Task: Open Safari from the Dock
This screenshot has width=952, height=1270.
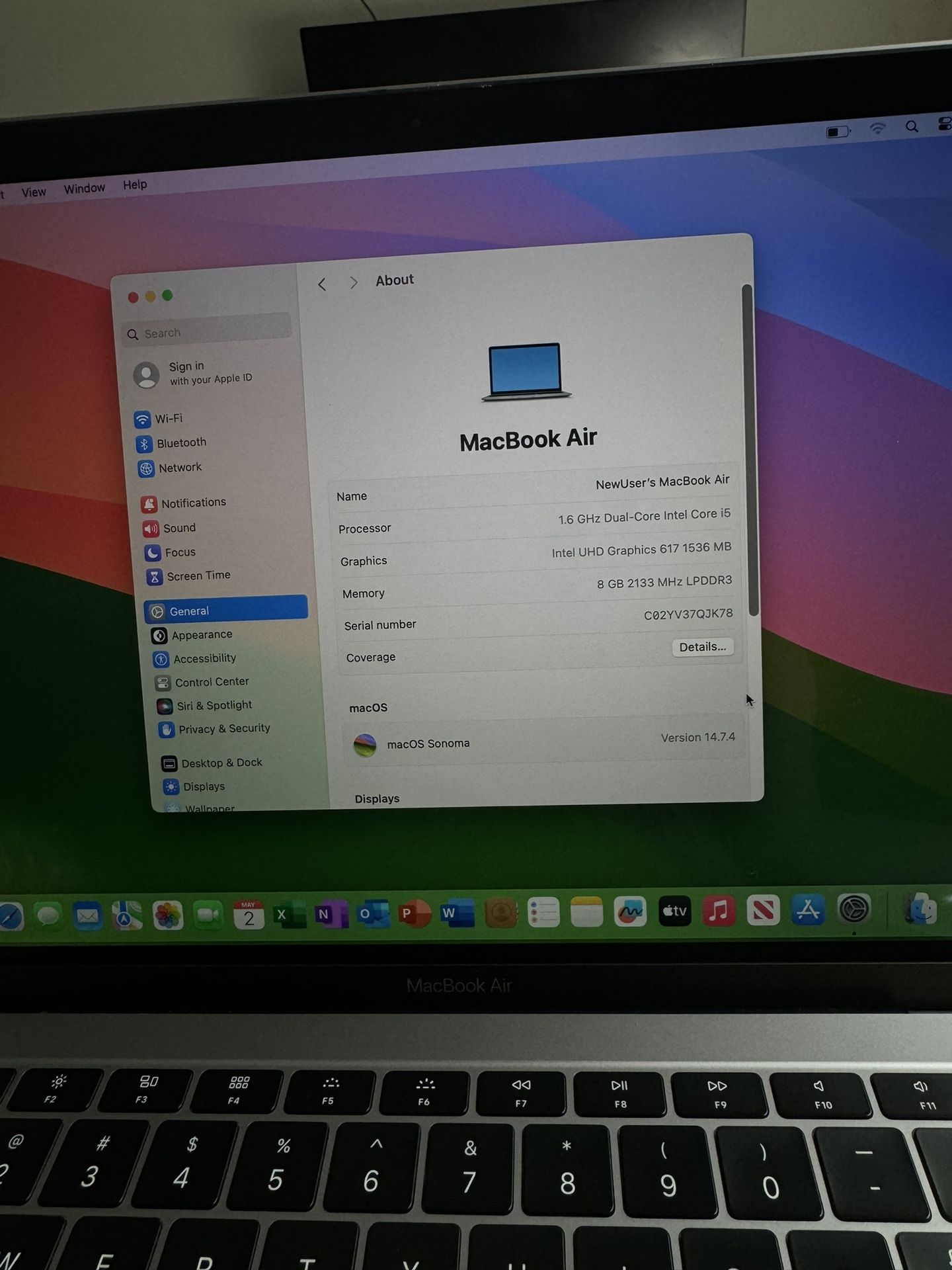Action: coord(9,916)
